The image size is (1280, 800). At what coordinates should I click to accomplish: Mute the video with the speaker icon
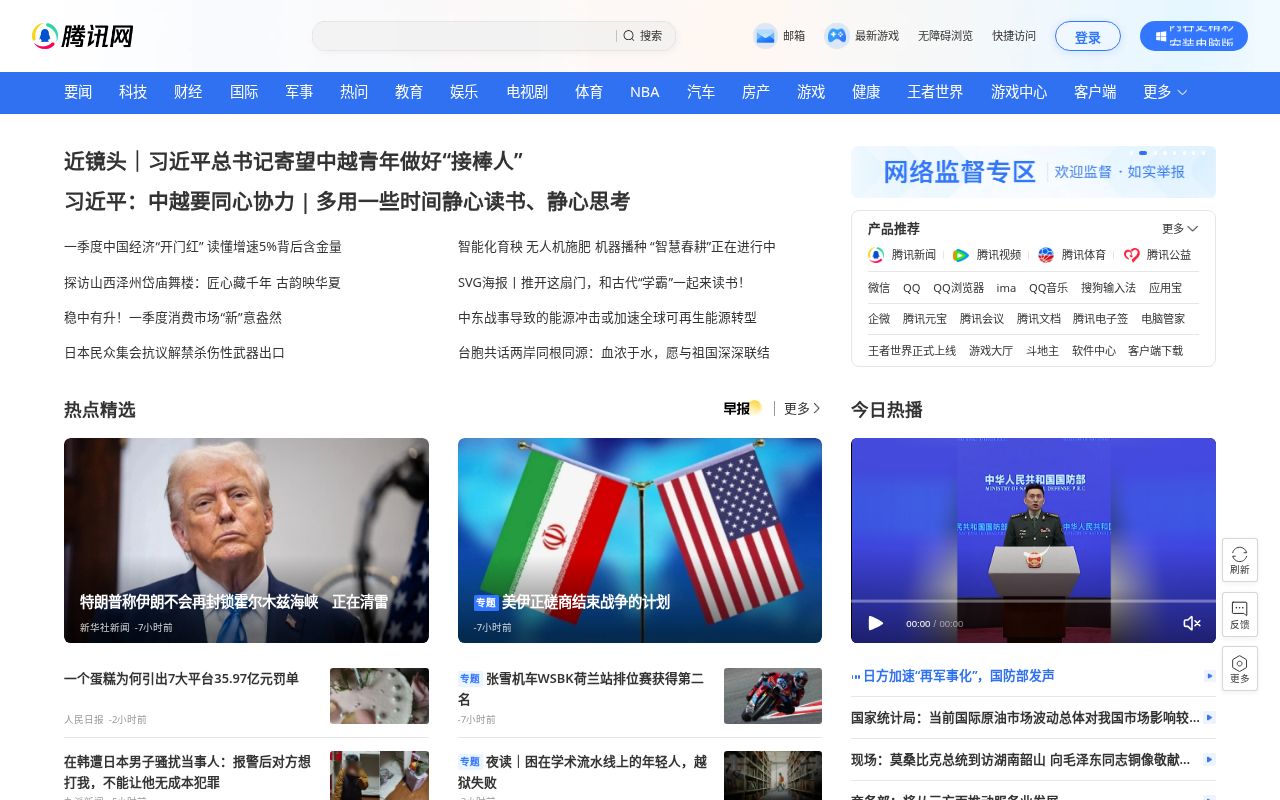[x=1192, y=623]
